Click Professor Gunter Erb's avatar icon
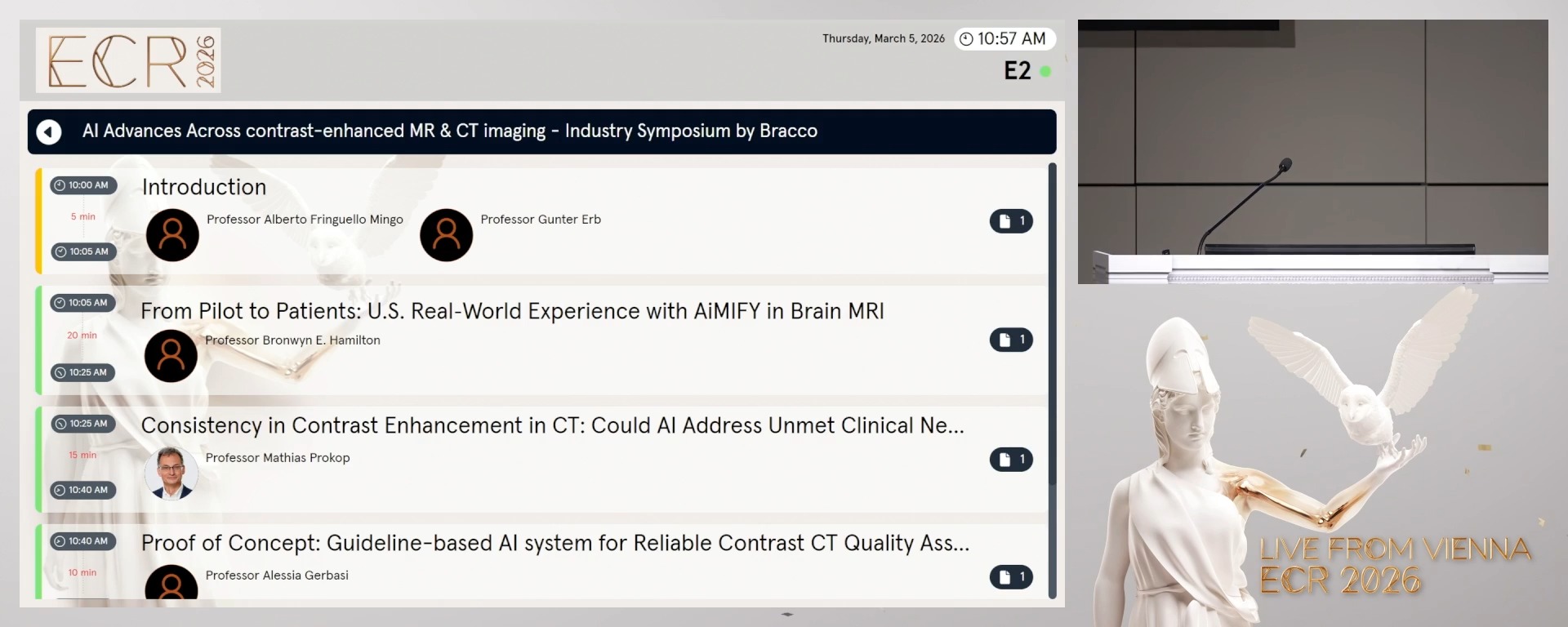Image resolution: width=1568 pixels, height=627 pixels. pyautogui.click(x=446, y=235)
